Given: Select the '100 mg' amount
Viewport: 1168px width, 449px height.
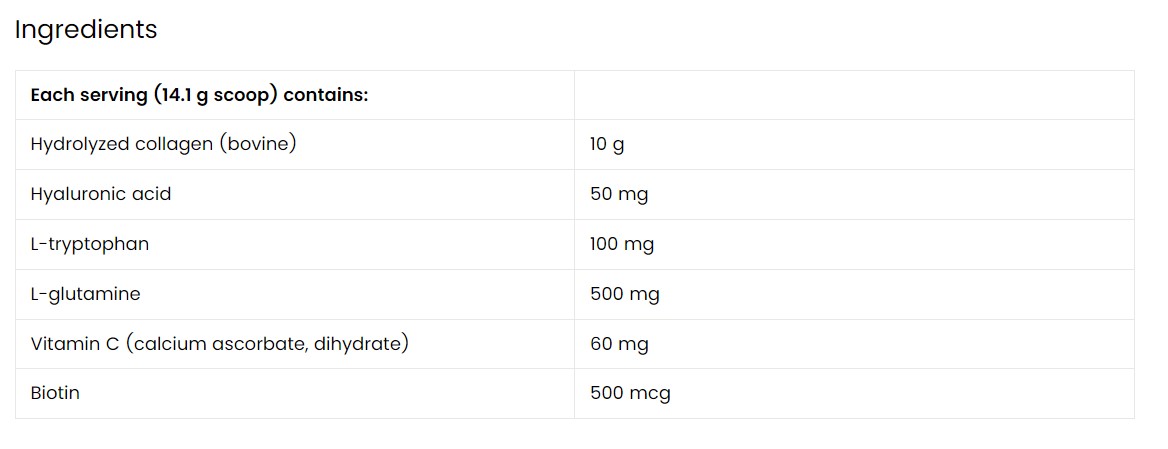Looking at the screenshot, I should point(622,244).
